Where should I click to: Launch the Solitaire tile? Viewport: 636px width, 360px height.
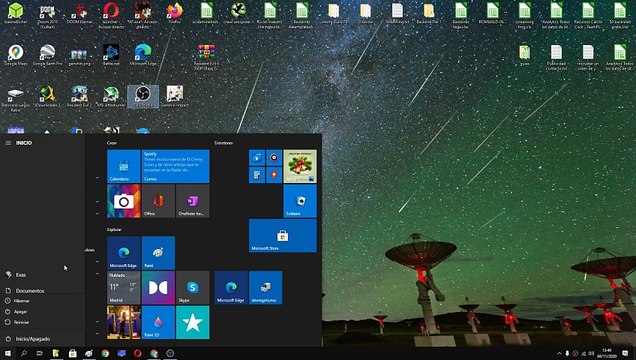click(x=300, y=201)
